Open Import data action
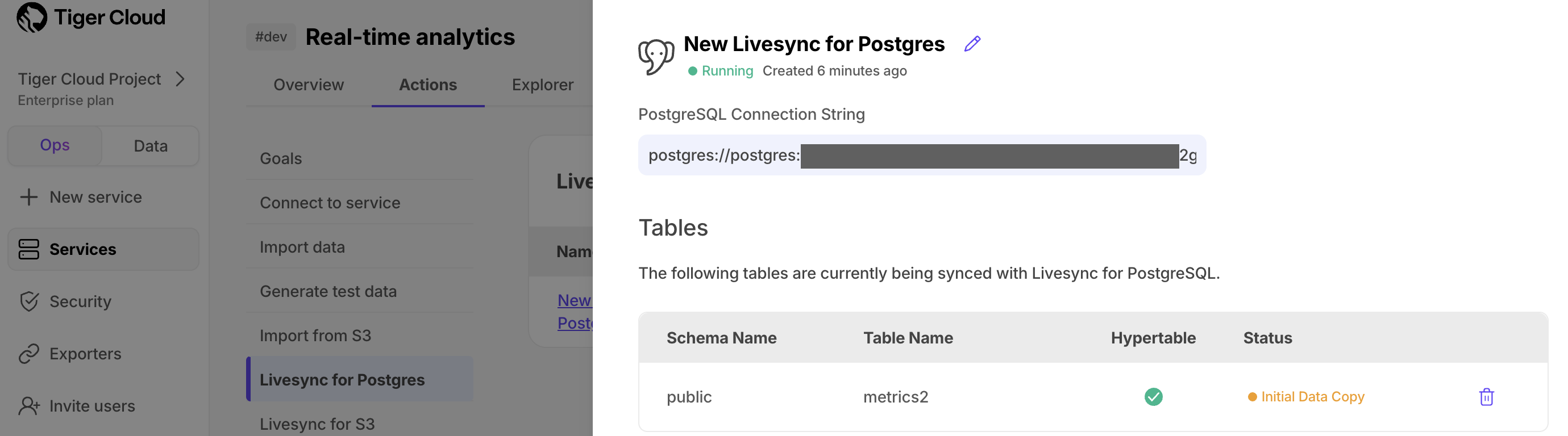The width and height of the screenshot is (1568, 436). 360,247
